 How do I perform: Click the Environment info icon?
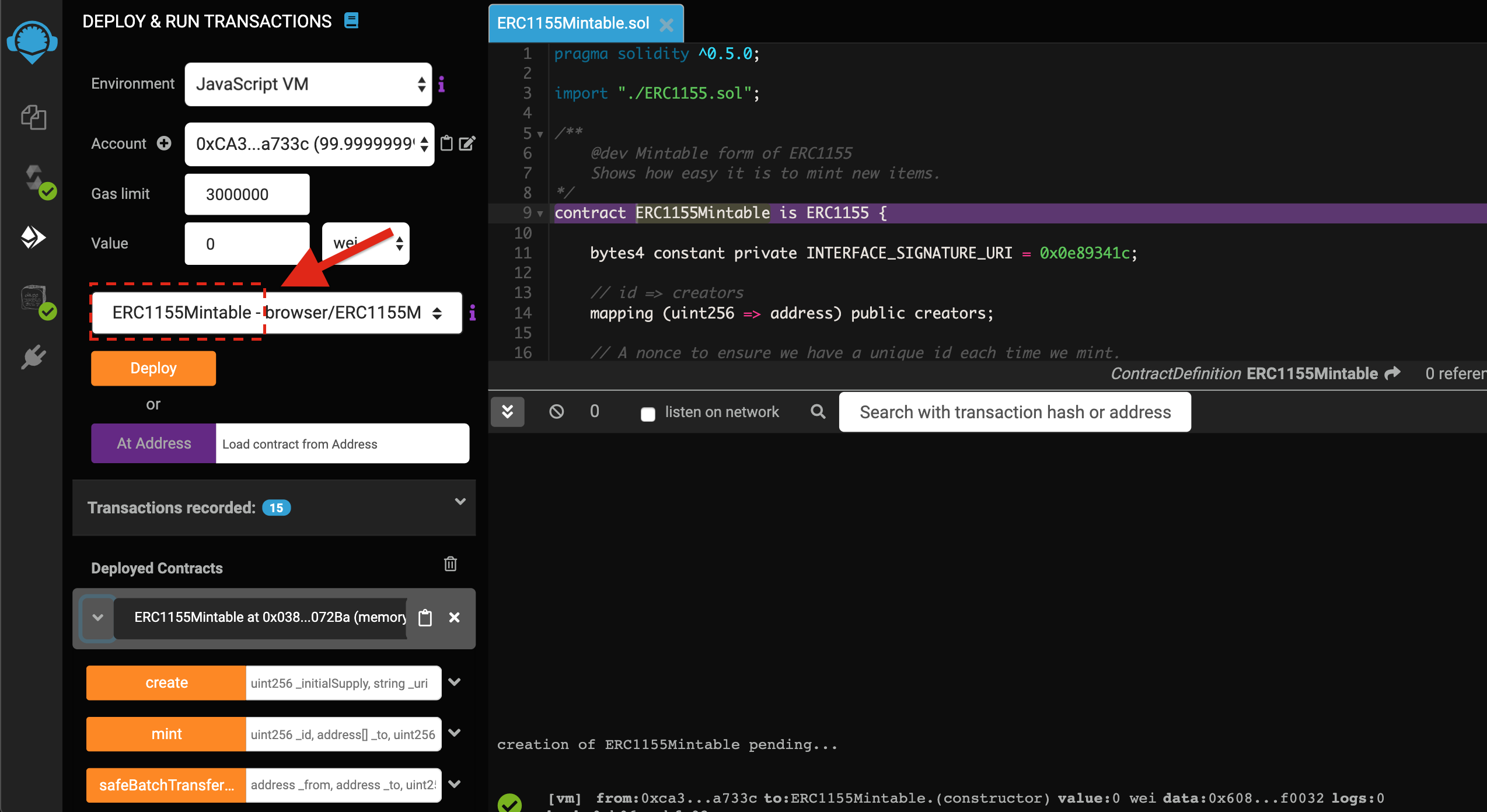(442, 85)
